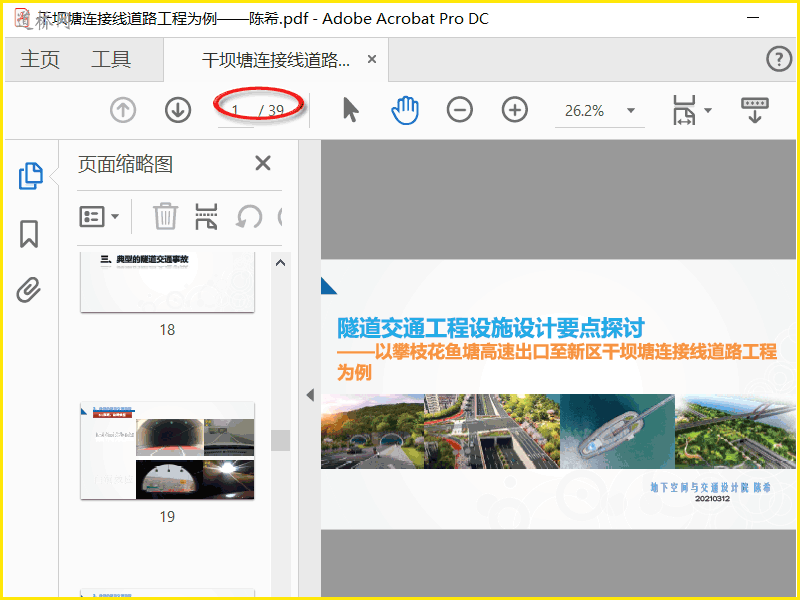
Task: Rotate pages counterclockwise icon
Action: coord(249,217)
